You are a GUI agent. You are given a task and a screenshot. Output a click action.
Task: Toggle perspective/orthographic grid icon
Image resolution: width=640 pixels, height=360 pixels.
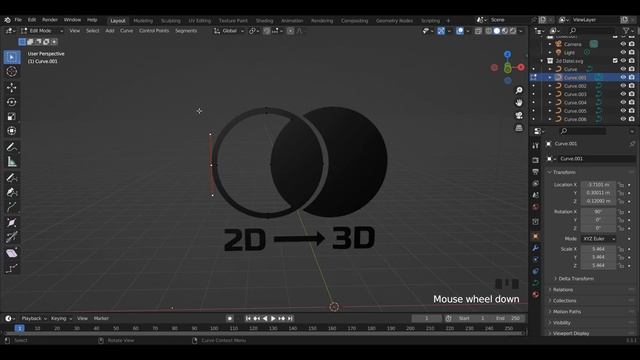click(x=519, y=128)
